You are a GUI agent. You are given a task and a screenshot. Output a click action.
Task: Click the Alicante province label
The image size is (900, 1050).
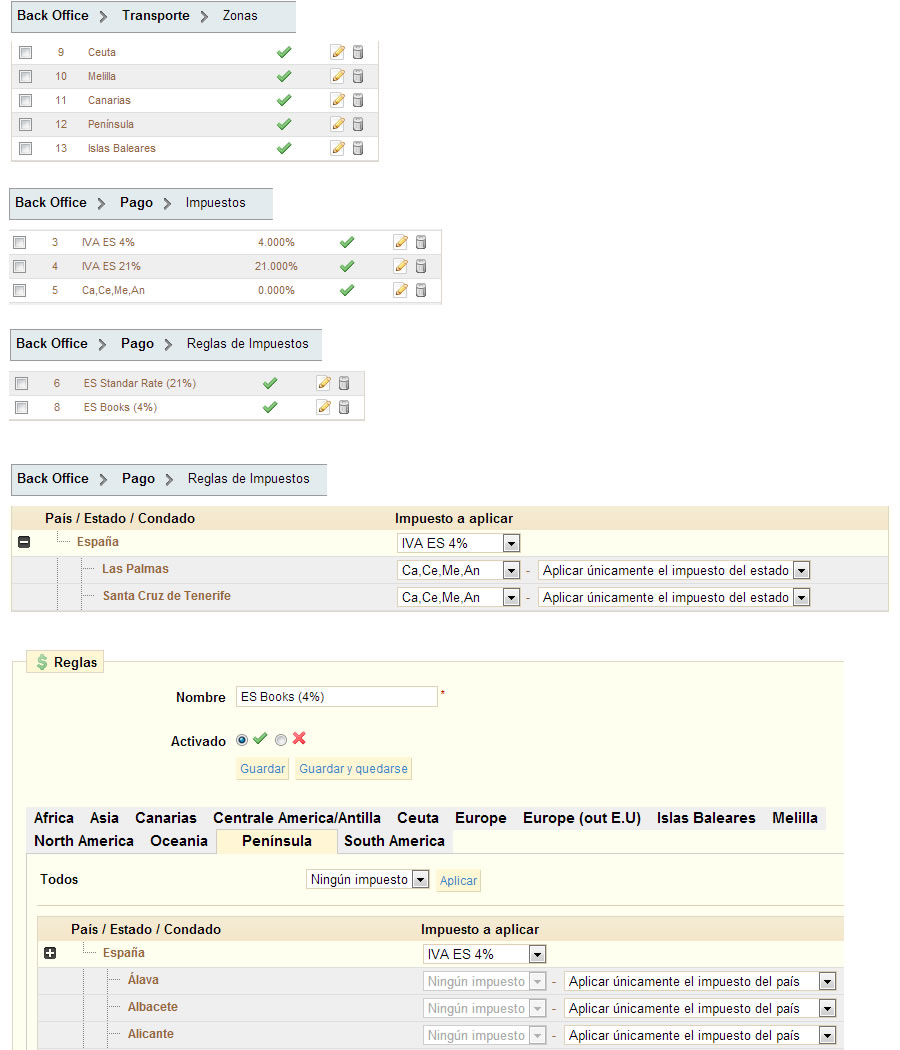(151, 1034)
